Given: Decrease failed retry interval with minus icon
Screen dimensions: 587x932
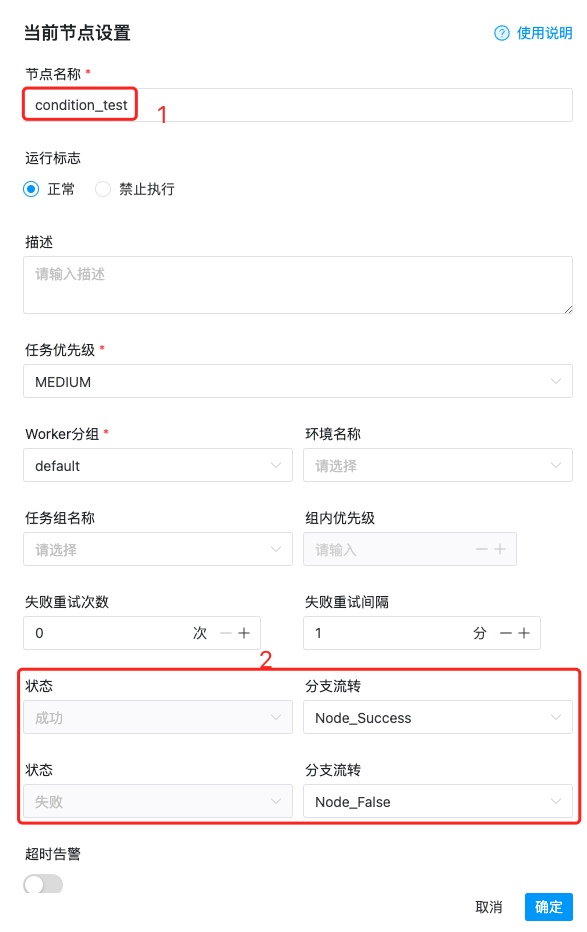Looking at the screenshot, I should click(506, 633).
